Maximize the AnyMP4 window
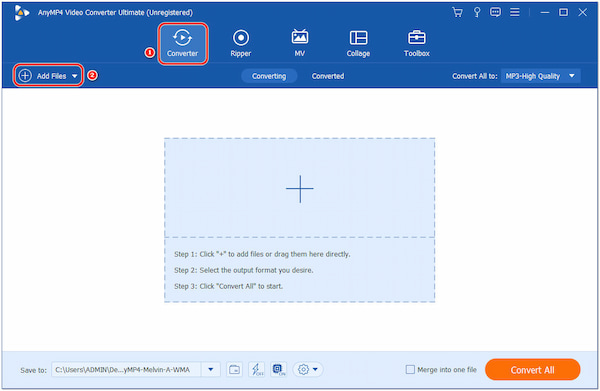The image size is (600, 391). tap(563, 12)
